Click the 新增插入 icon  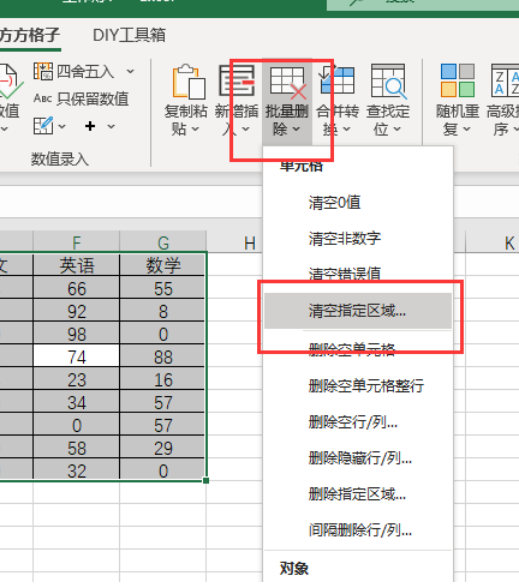point(237,80)
